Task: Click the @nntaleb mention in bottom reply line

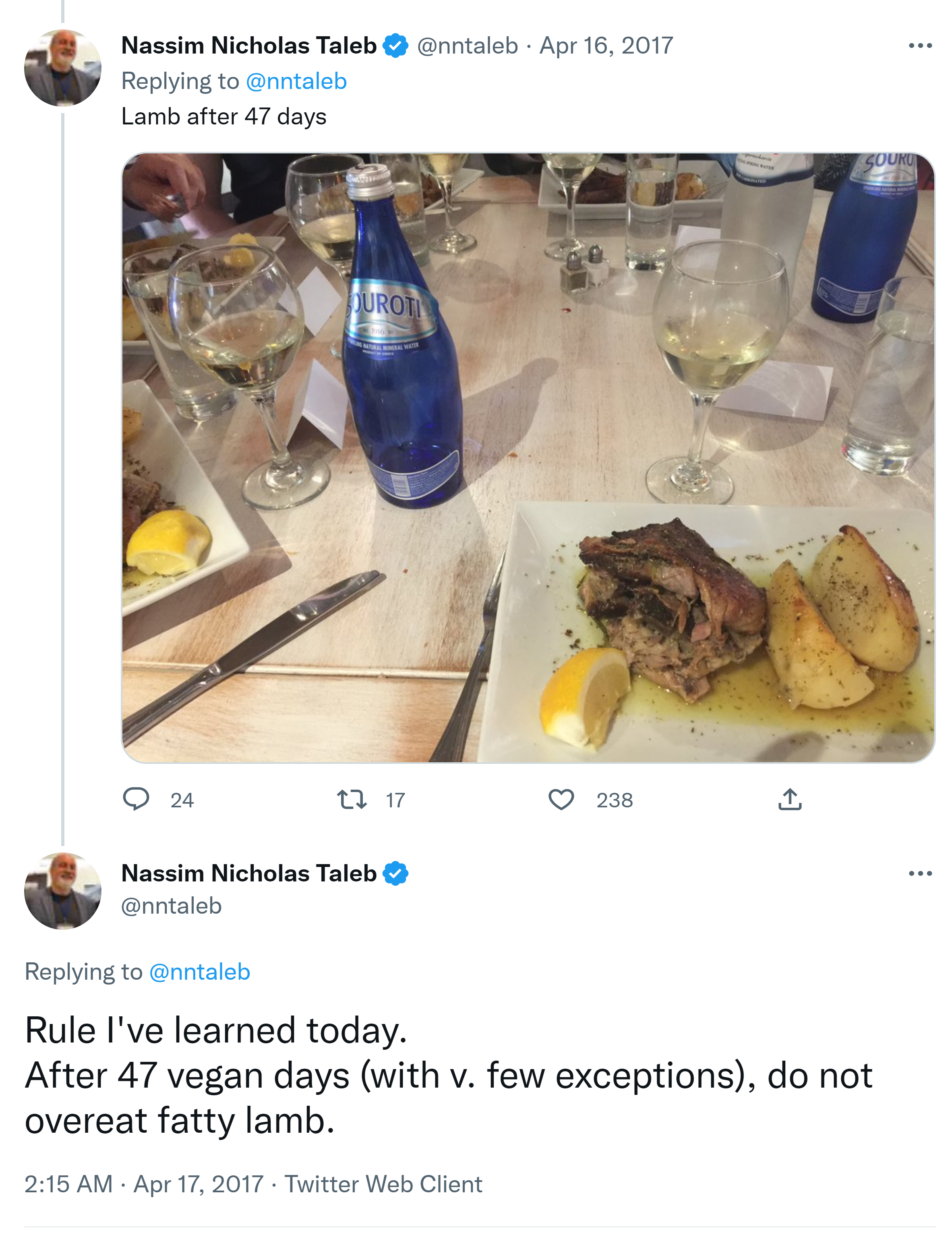Action: tap(199, 972)
